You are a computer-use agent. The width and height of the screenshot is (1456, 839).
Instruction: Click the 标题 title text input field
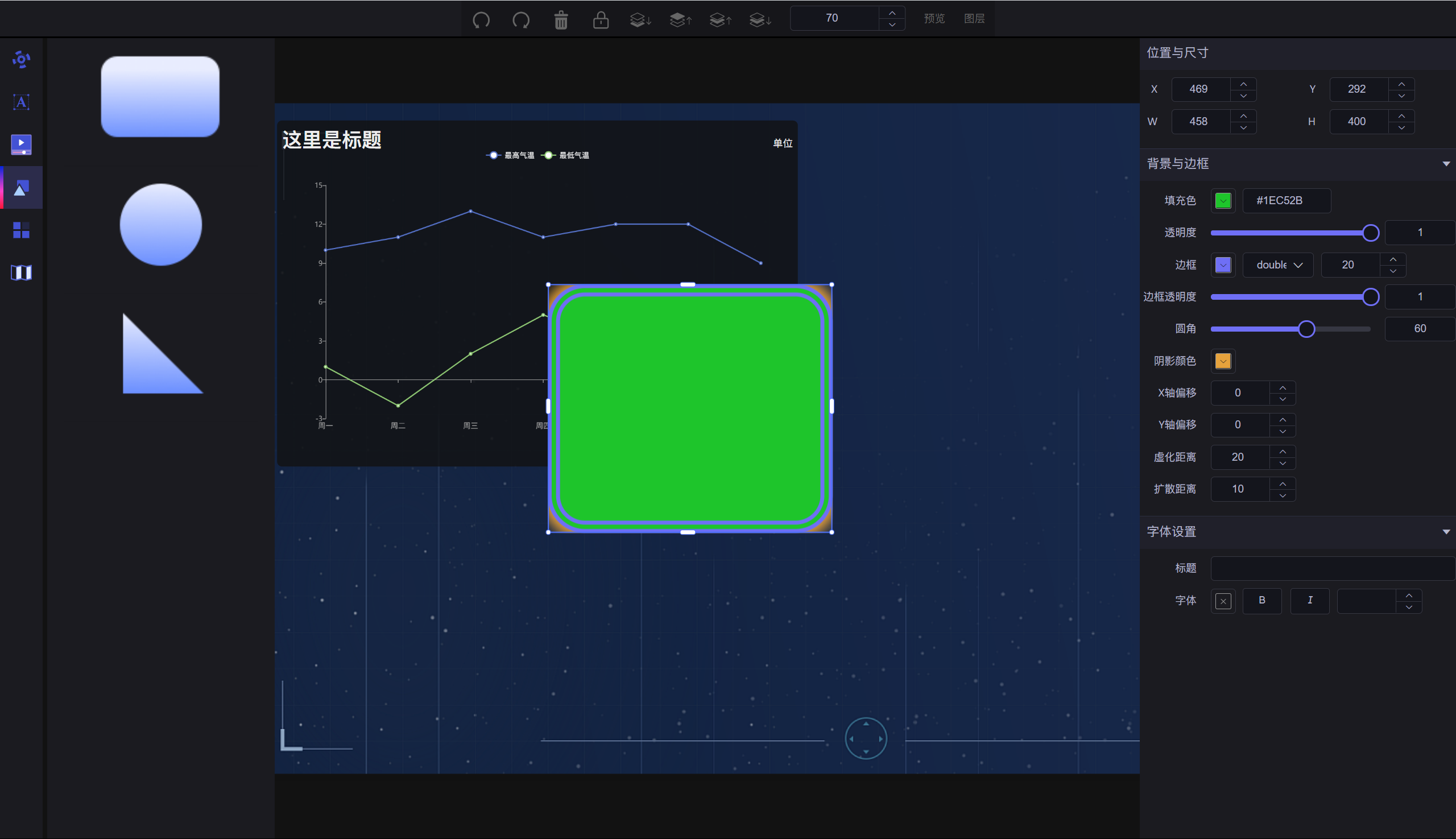point(1332,568)
